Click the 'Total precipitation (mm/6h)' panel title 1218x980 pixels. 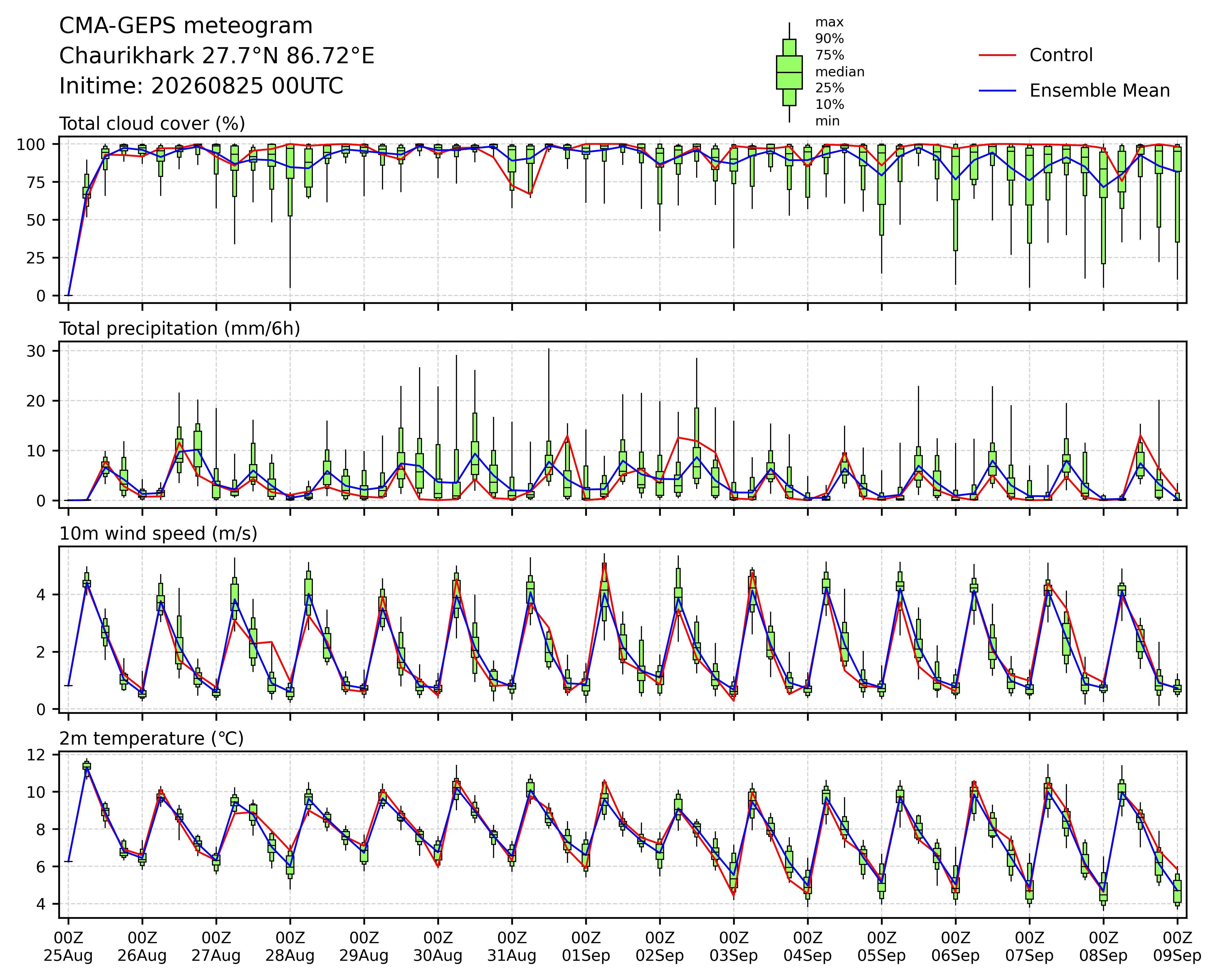coord(180,329)
